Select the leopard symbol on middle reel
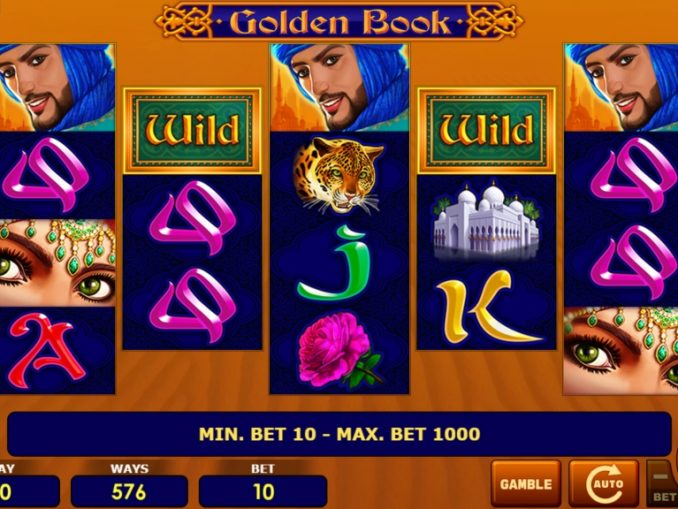This screenshot has width=678, height=509. tap(339, 175)
